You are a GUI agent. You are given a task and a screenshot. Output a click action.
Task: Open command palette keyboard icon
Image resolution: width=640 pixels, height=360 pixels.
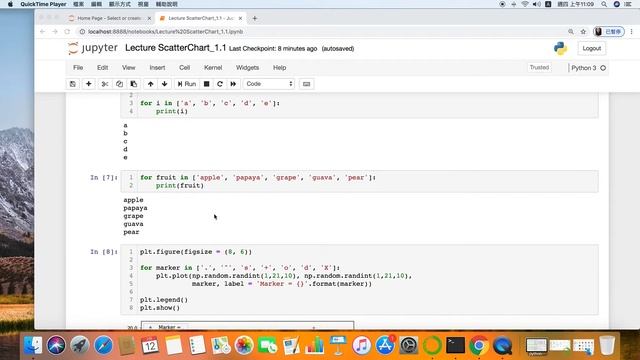click(307, 84)
